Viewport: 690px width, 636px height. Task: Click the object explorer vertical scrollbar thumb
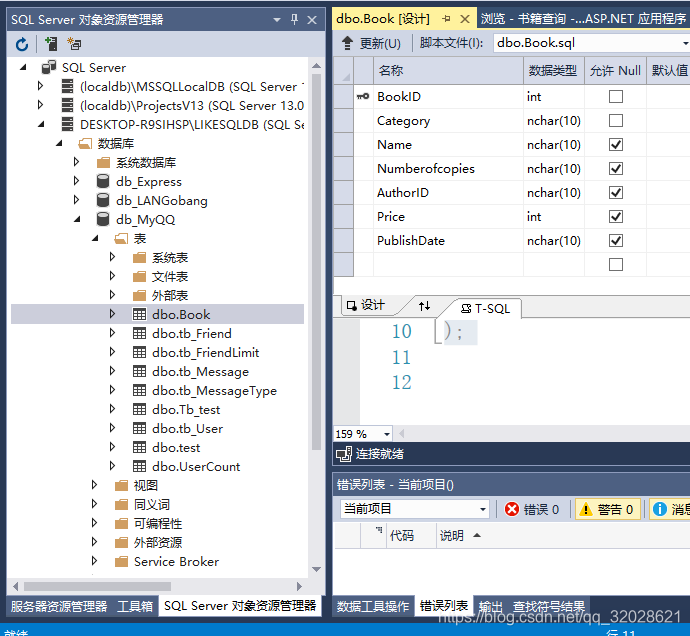point(316,261)
